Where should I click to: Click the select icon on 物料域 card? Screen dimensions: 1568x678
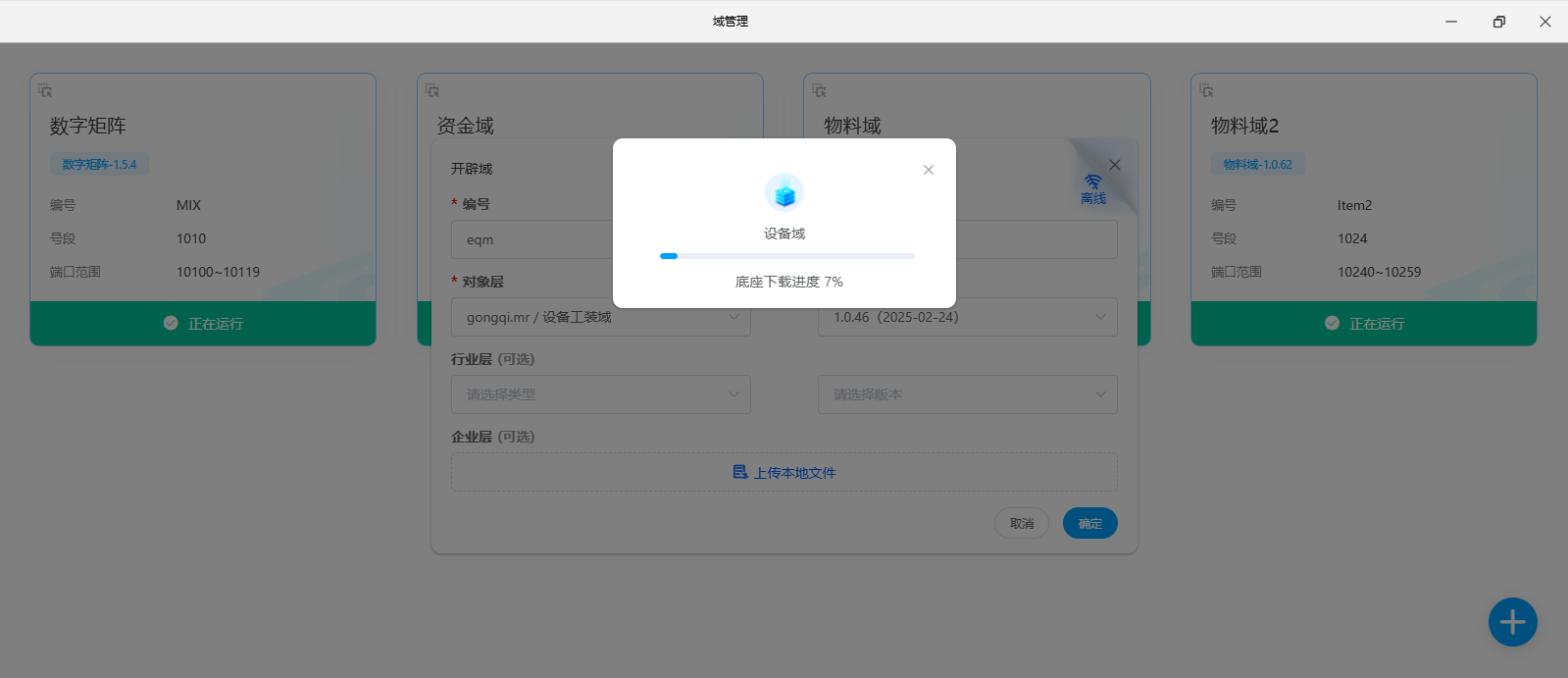819,90
